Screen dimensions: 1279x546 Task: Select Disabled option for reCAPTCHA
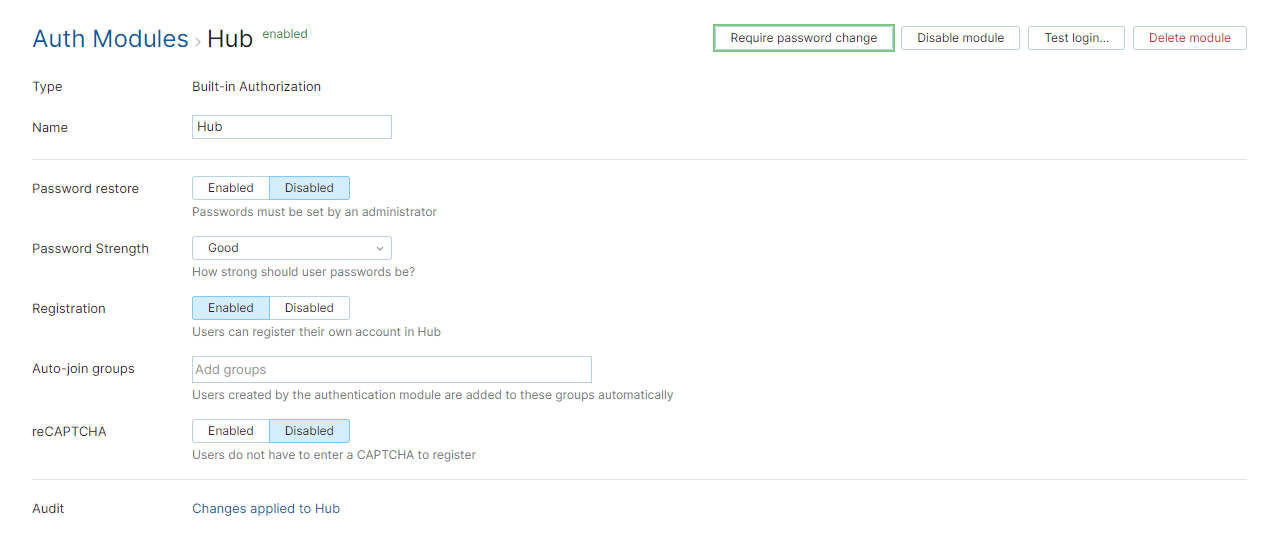point(309,431)
